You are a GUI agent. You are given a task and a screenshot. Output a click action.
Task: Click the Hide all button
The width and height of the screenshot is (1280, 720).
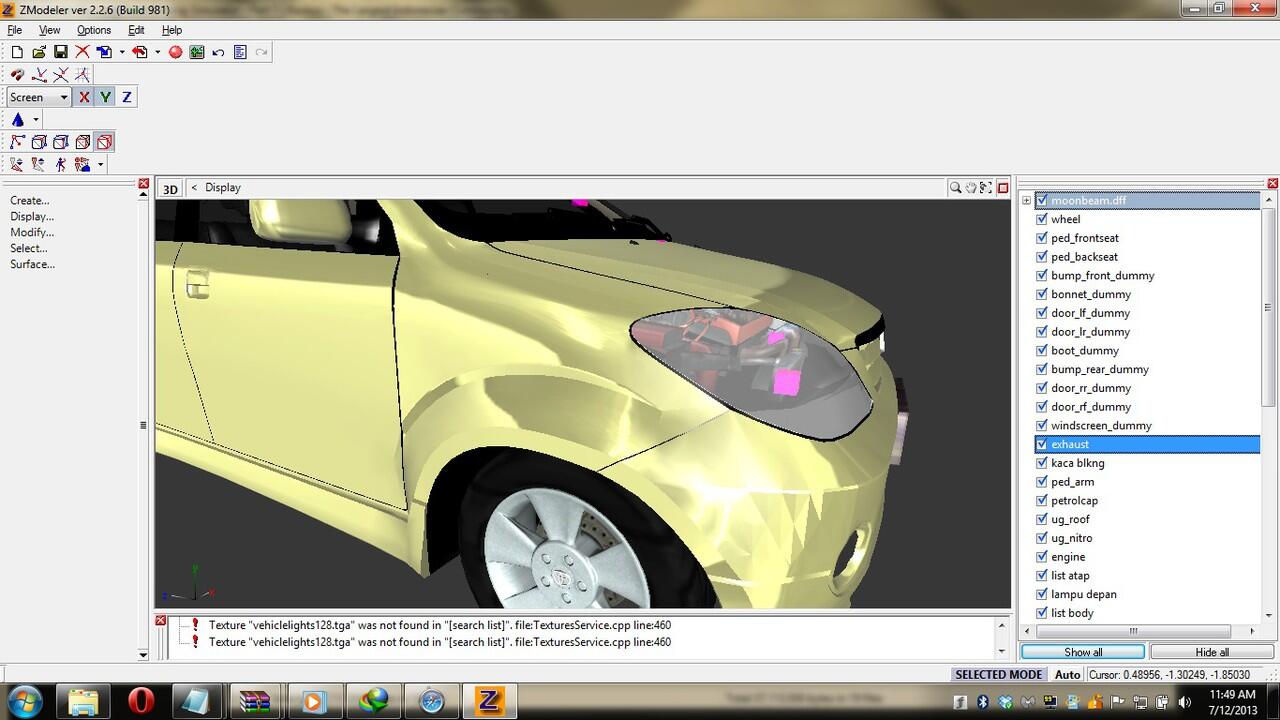pyautogui.click(x=1212, y=652)
